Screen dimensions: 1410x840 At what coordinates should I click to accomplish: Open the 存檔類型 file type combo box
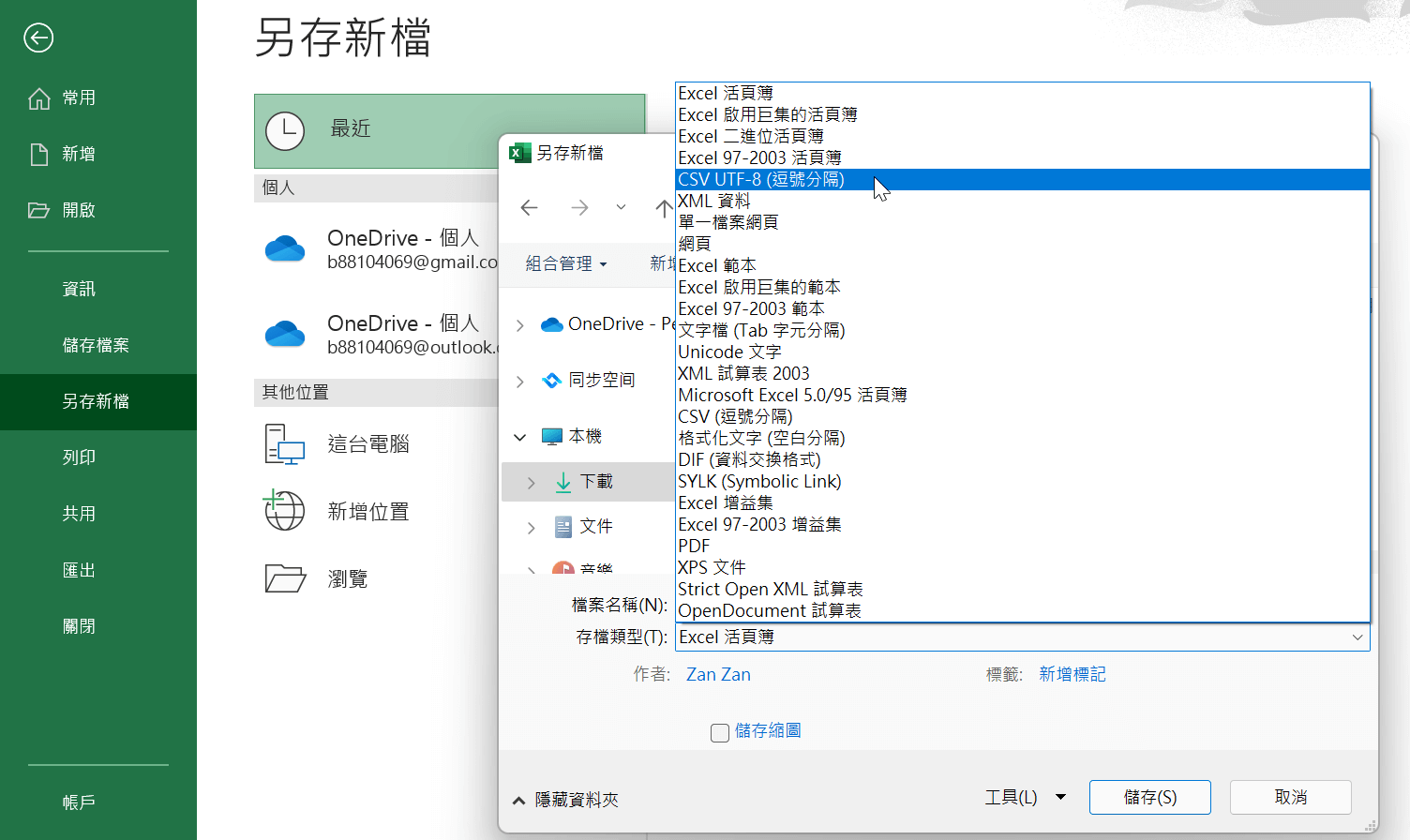(x=1021, y=637)
